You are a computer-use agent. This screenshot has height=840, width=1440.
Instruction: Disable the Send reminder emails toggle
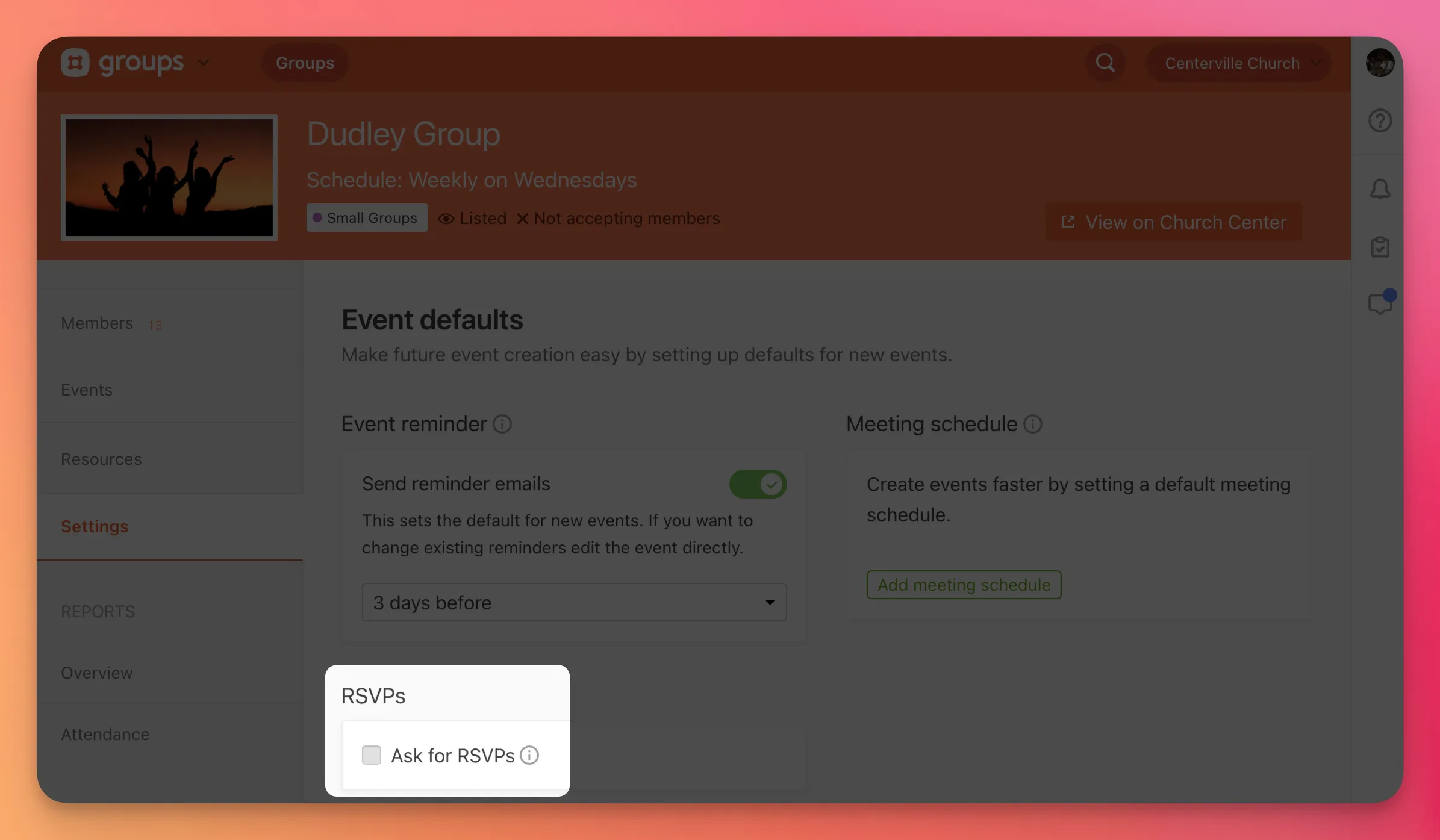(758, 484)
